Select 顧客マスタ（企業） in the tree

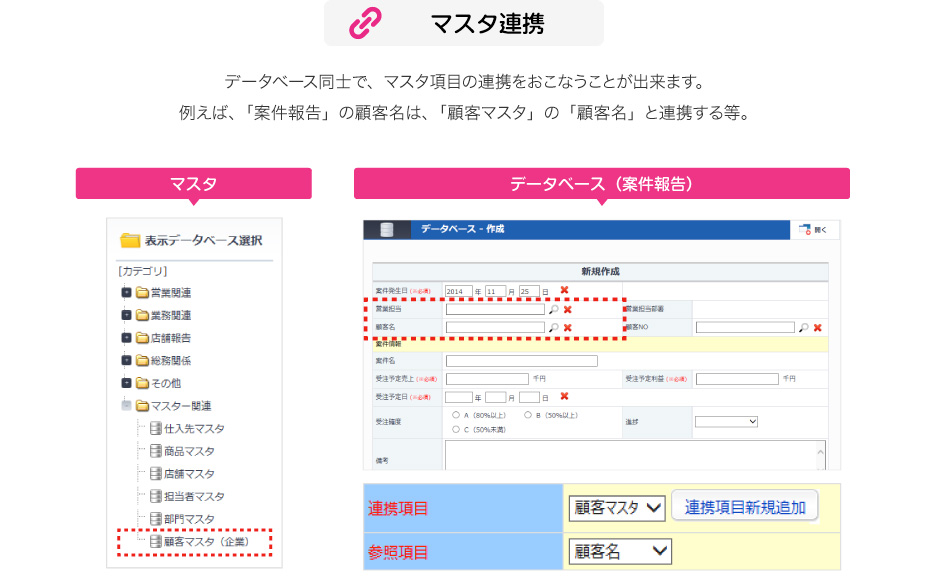pyautogui.click(x=205, y=542)
